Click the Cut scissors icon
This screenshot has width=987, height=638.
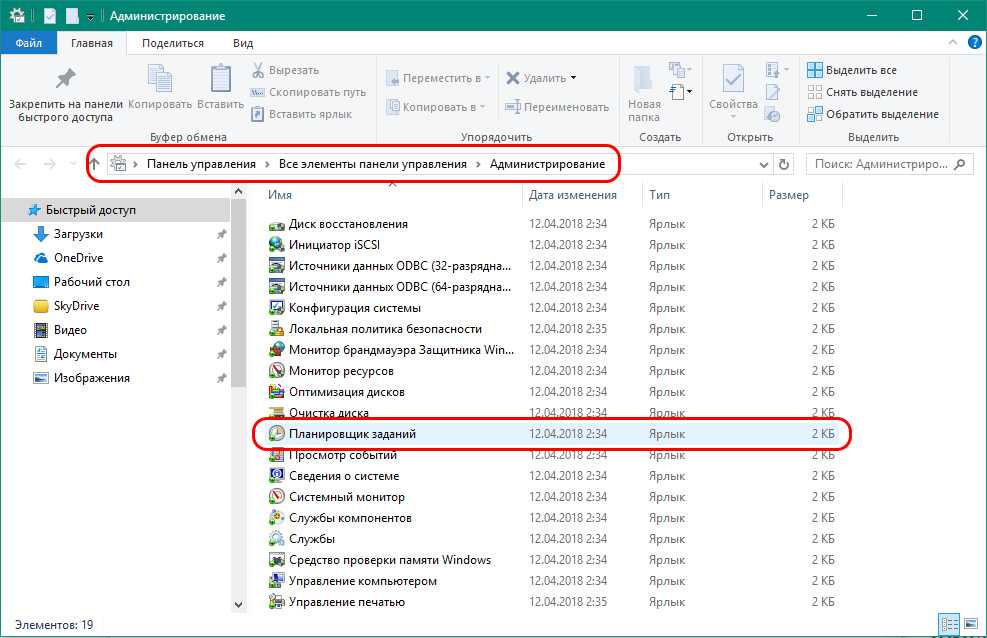tap(257, 70)
